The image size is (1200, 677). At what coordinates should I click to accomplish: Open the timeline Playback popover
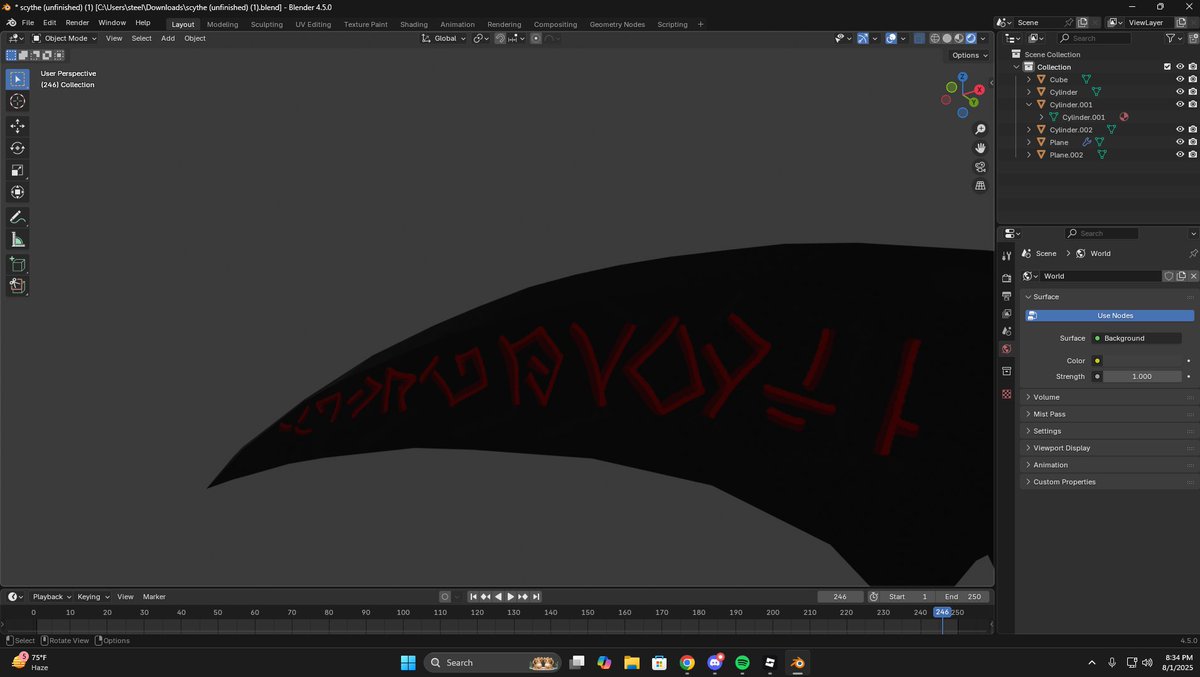pos(51,597)
